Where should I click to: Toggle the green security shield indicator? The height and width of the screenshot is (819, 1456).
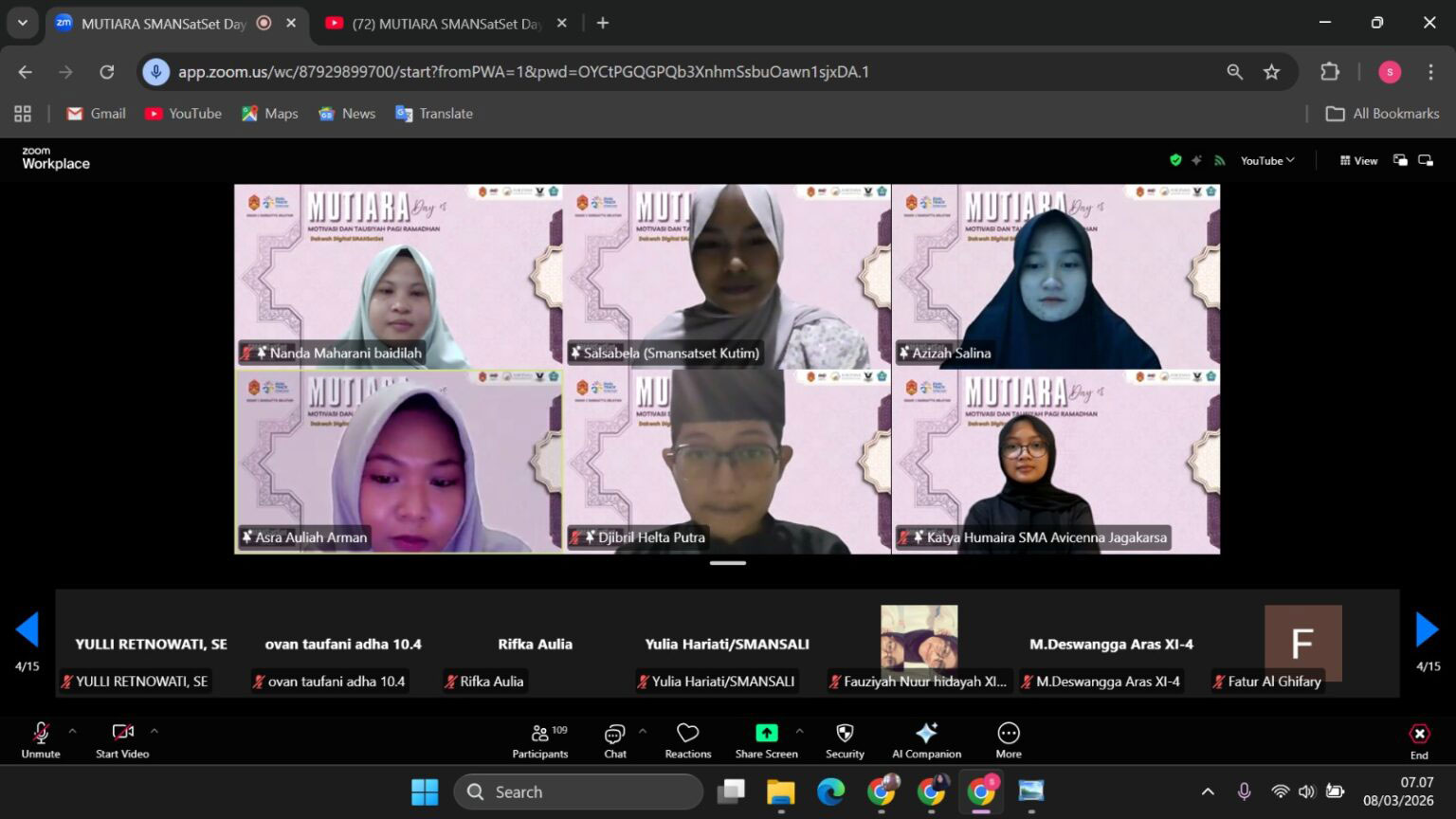coord(1174,160)
